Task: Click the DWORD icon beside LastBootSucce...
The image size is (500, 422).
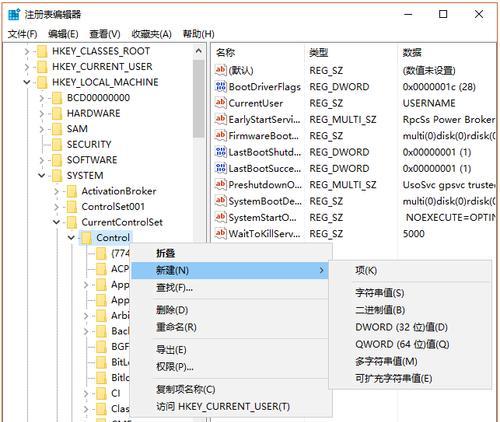Action: tap(221, 168)
